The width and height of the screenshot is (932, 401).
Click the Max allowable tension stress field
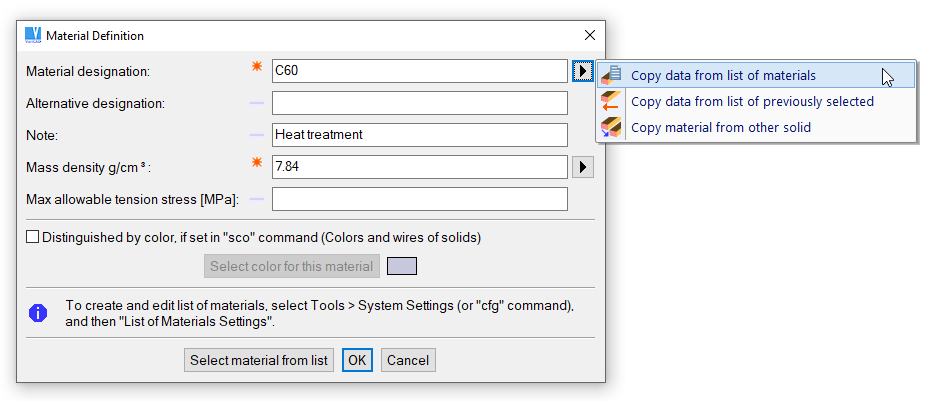pos(419,199)
